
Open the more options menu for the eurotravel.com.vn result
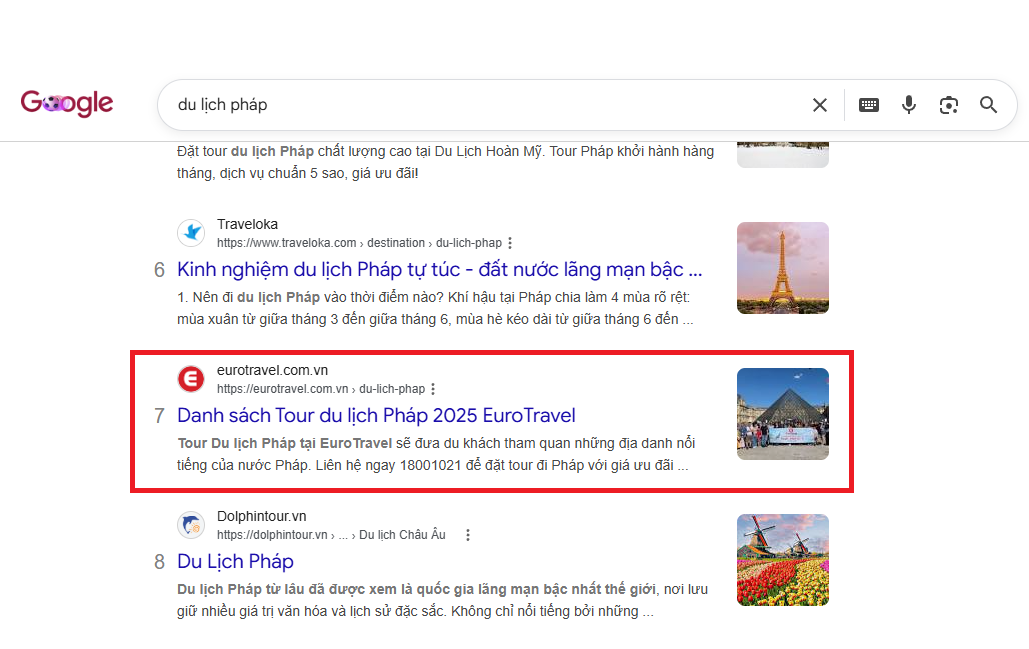tap(433, 389)
